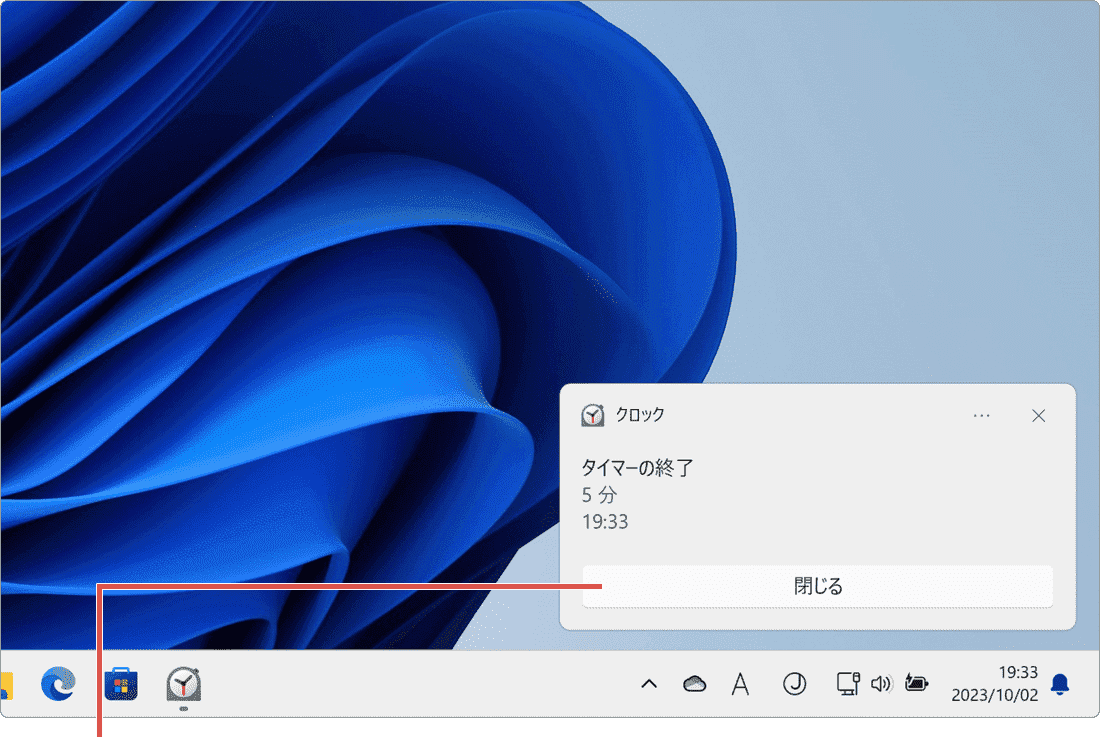This screenshot has height=737, width=1100.
Task: Click the クロック icon on the notification header
Action: [x=593, y=415]
